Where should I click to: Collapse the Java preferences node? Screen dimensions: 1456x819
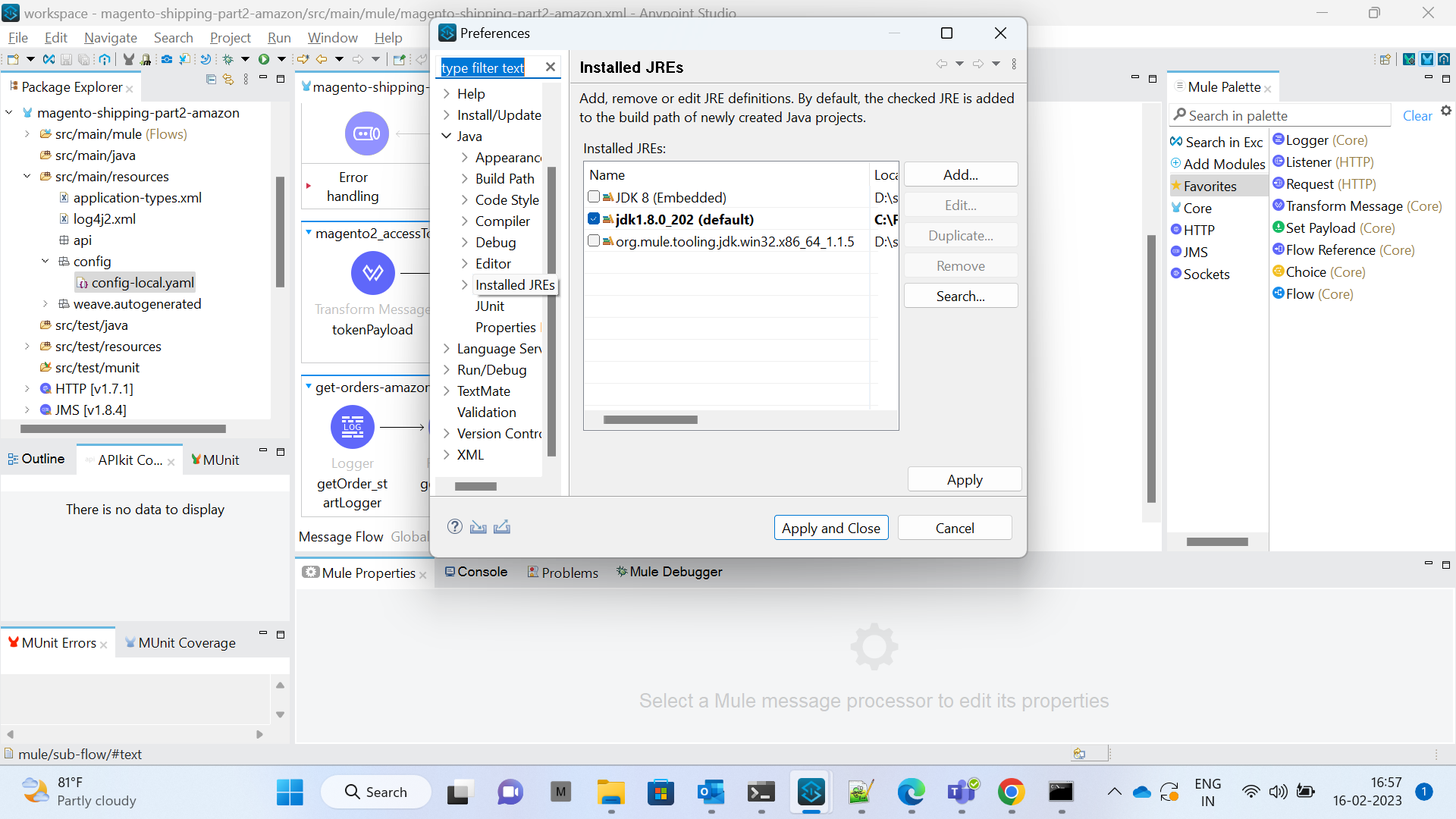pos(447,136)
